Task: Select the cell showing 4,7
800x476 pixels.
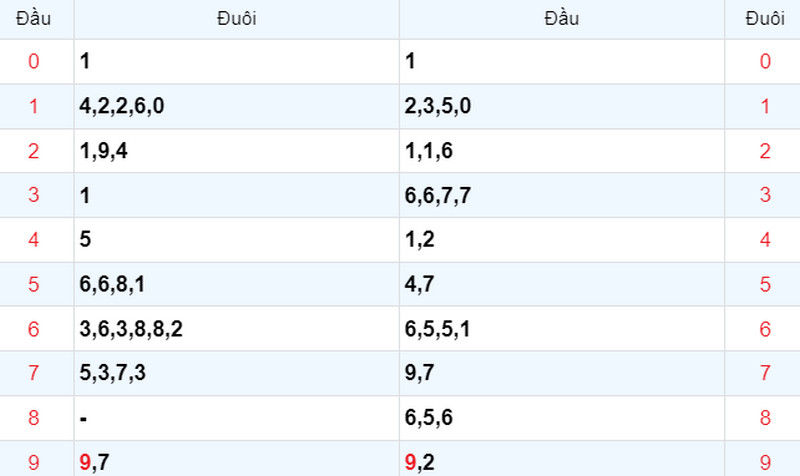Action: click(x=562, y=284)
